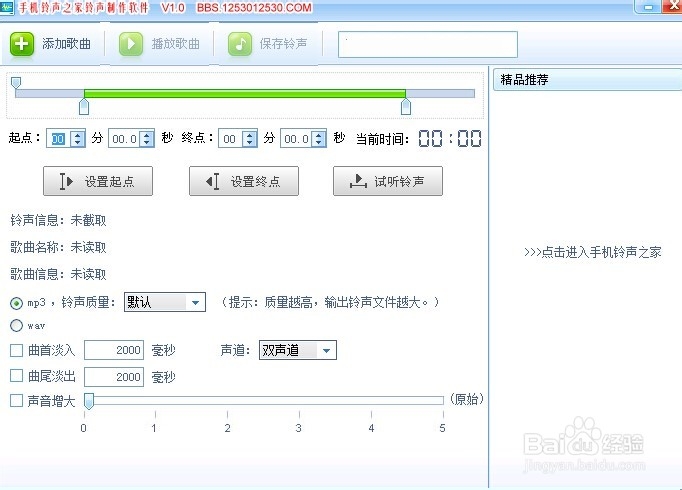Decrease the 起点 minutes with down arrow
Screen dimensions: 682x490
pos(78,143)
